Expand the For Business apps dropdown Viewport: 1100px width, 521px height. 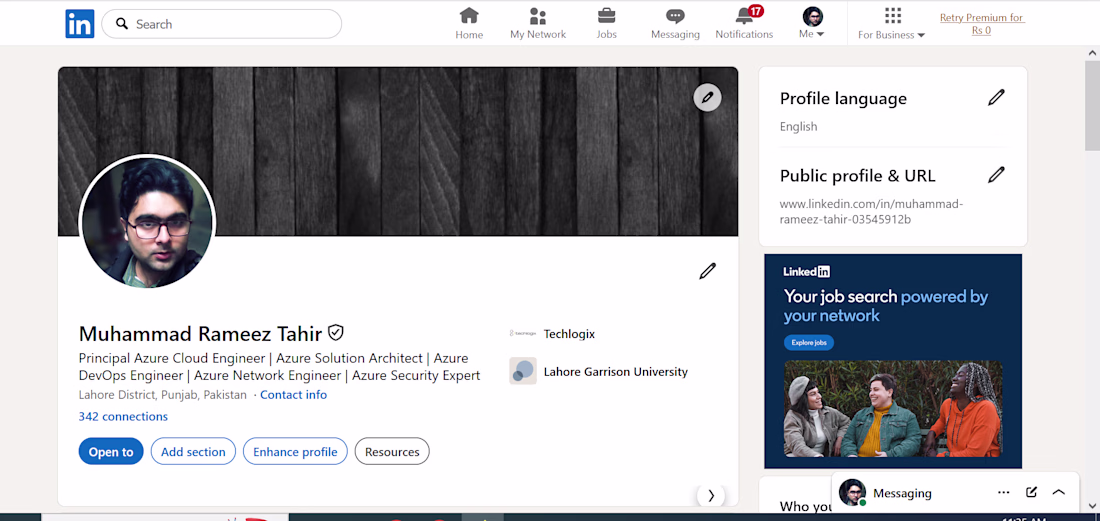(892, 23)
